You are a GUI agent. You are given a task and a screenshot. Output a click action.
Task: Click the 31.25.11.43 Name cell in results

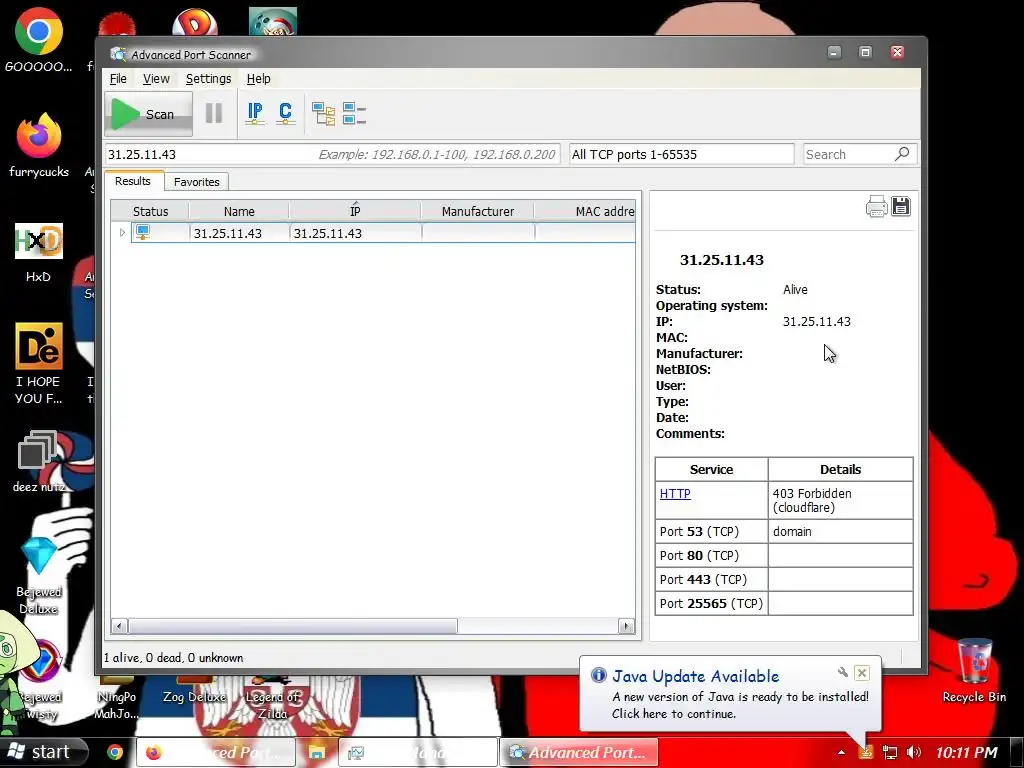pos(240,233)
